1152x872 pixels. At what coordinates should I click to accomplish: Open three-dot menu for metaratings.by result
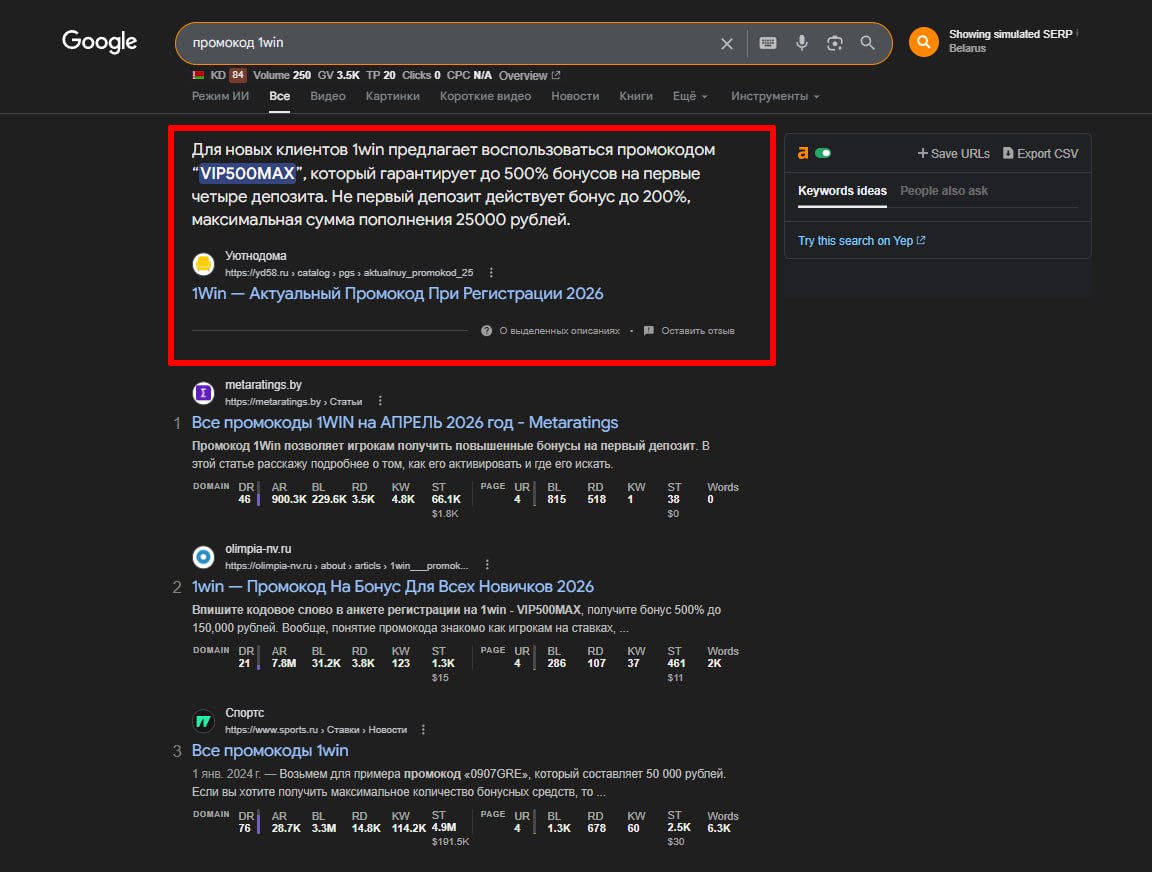[x=380, y=401]
